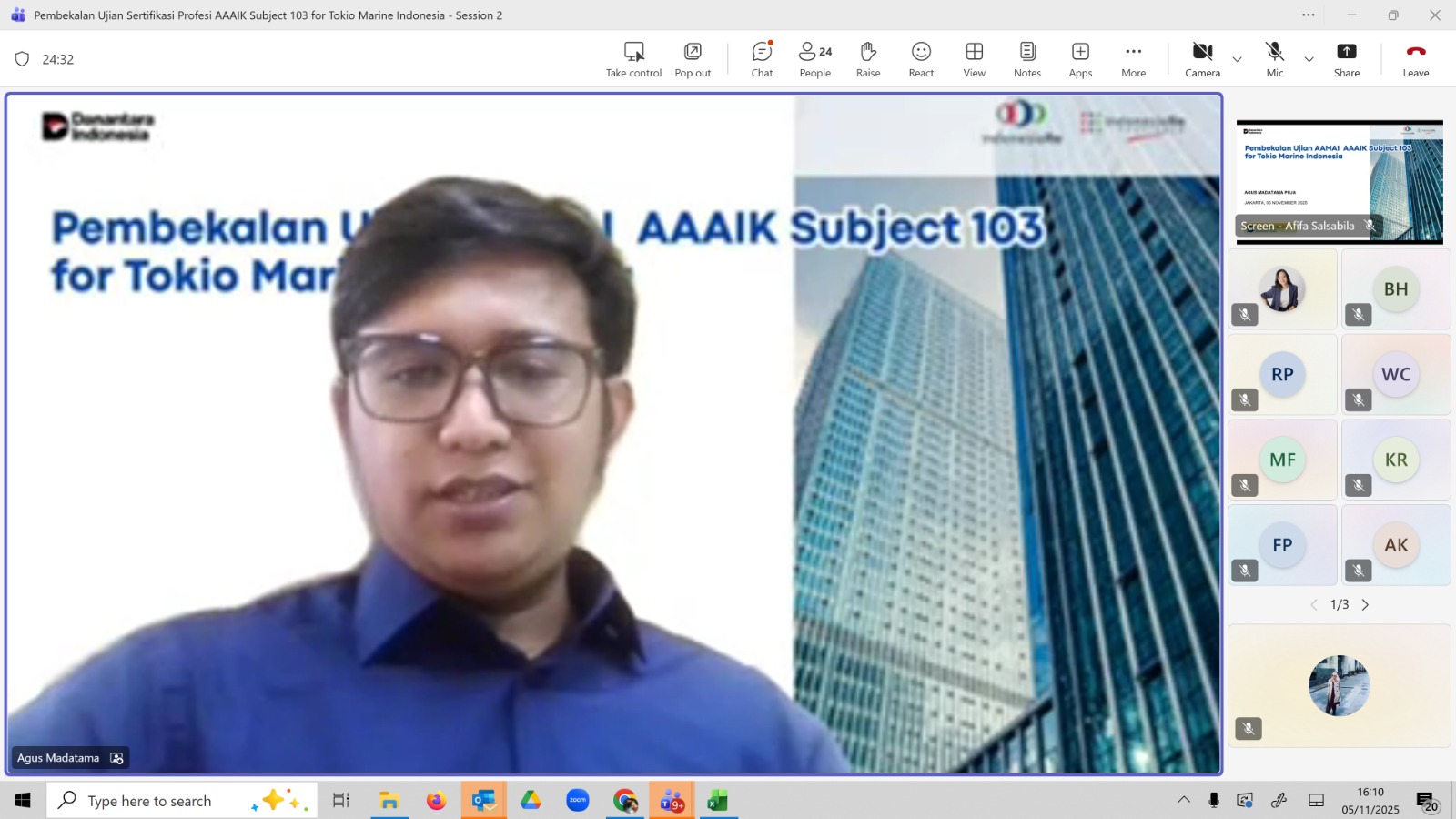This screenshot has height=819, width=1456.
Task: Open the More actions menu
Action: point(1133,59)
